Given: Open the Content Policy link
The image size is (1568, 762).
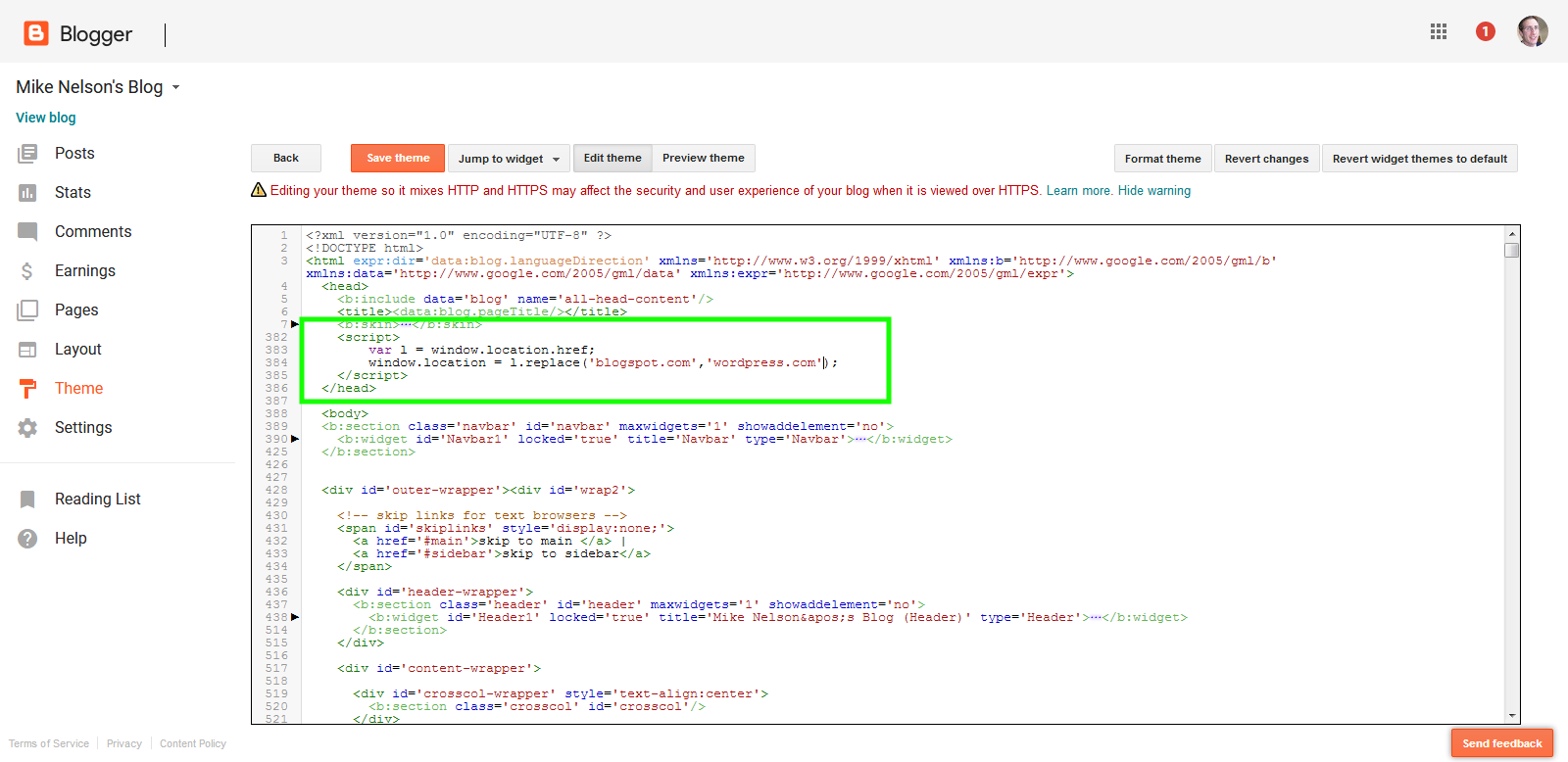Looking at the screenshot, I should click(x=193, y=744).
